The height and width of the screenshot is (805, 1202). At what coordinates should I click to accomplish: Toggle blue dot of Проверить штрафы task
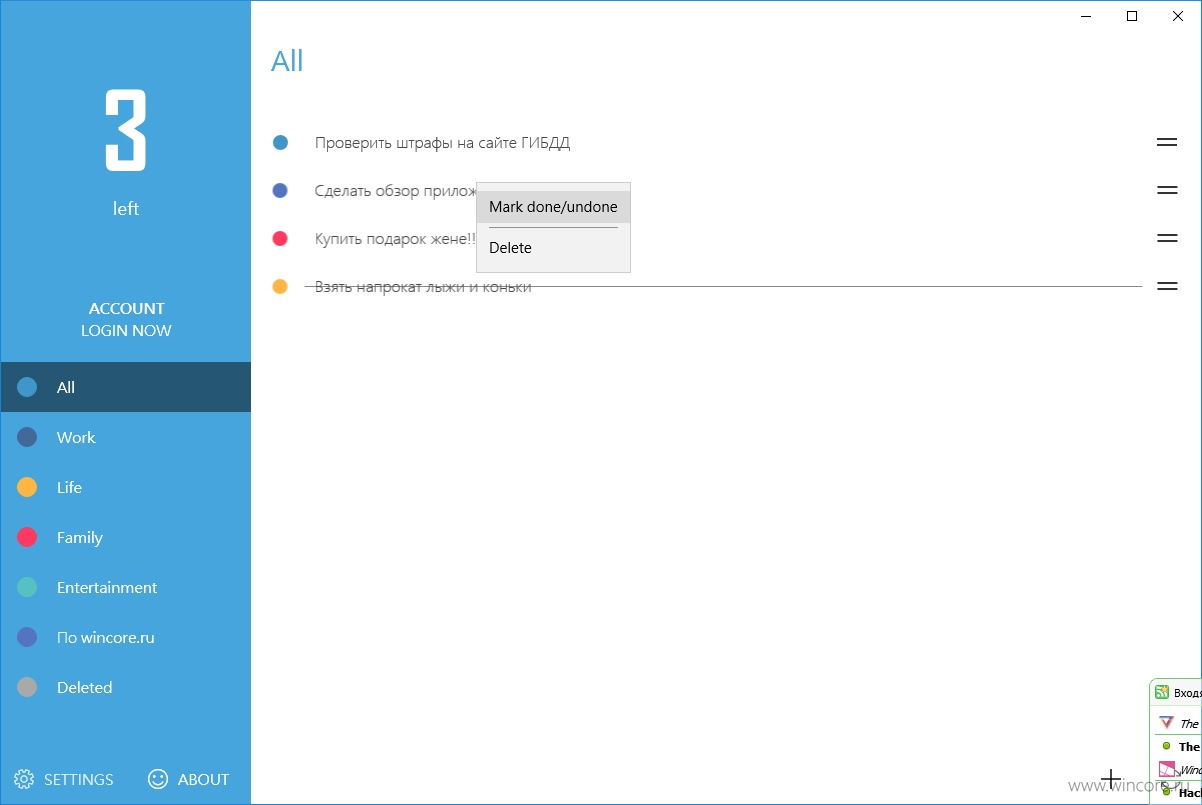[x=280, y=143]
